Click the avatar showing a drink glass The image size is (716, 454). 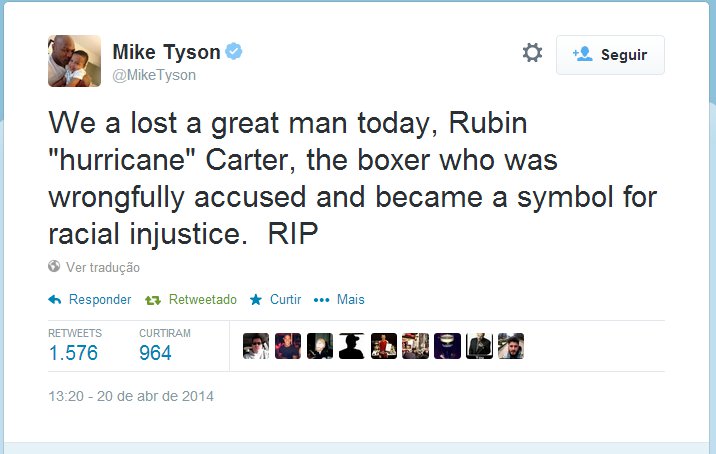(x=448, y=346)
